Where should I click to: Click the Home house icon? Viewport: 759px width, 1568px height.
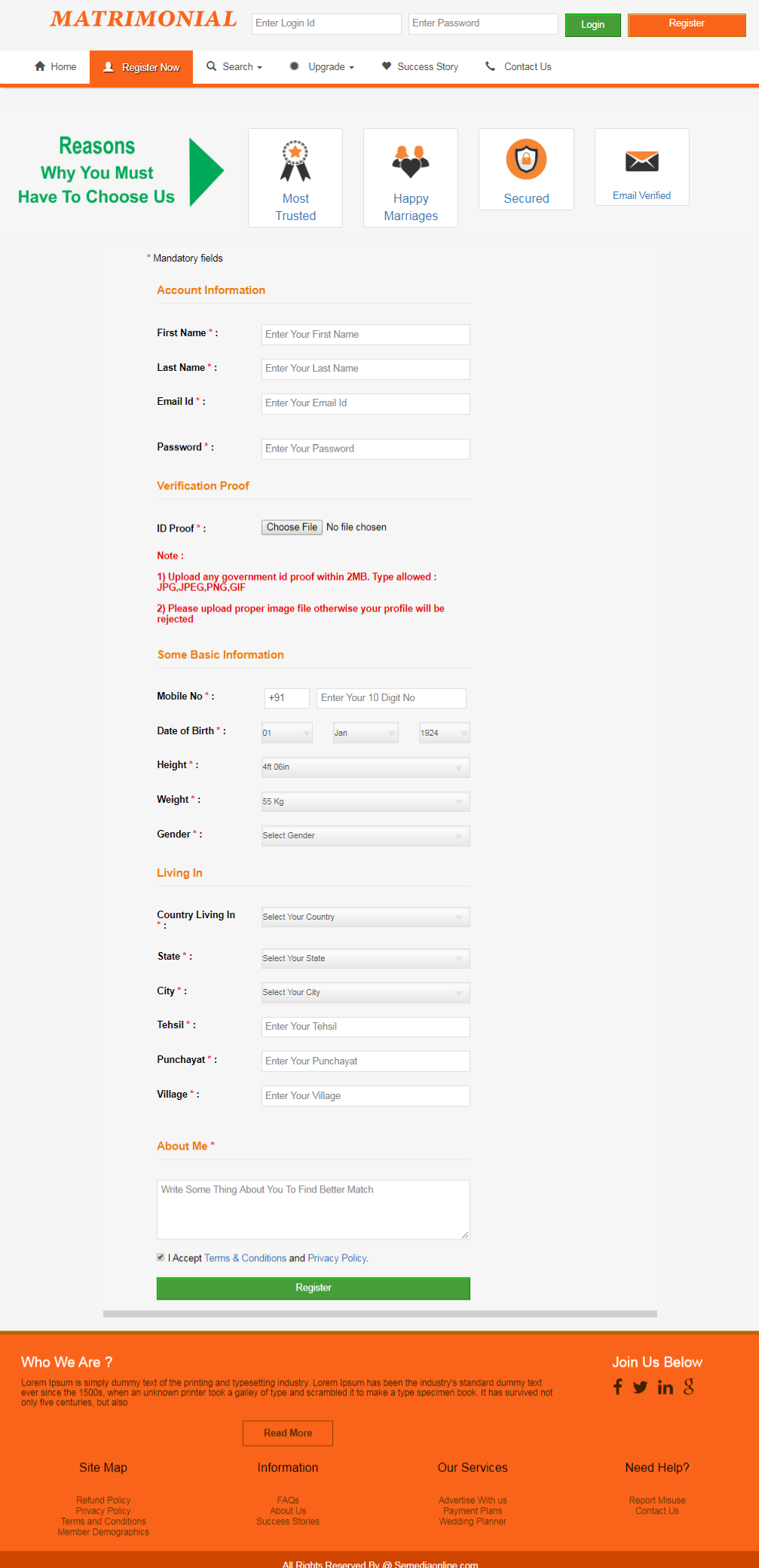(x=40, y=66)
